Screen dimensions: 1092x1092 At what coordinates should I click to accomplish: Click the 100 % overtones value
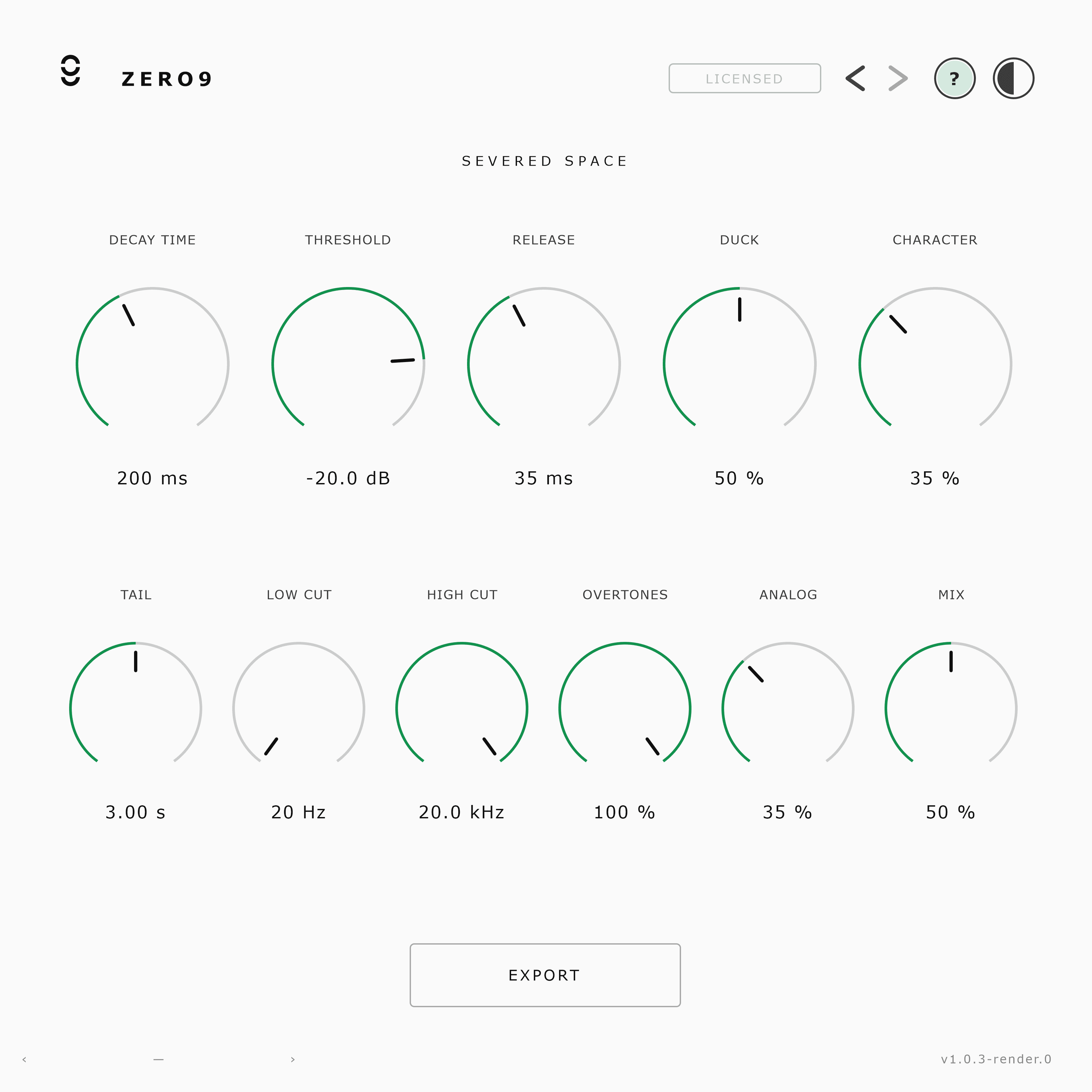(x=625, y=812)
